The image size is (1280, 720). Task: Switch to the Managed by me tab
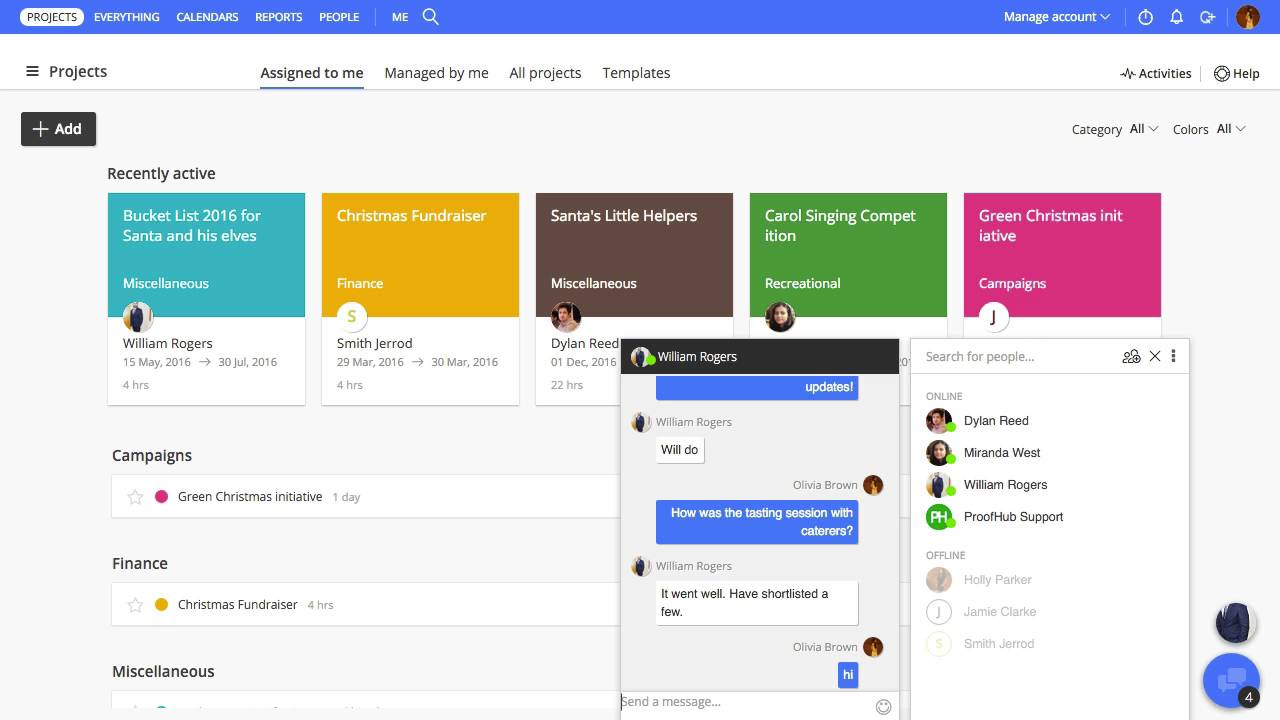point(437,72)
